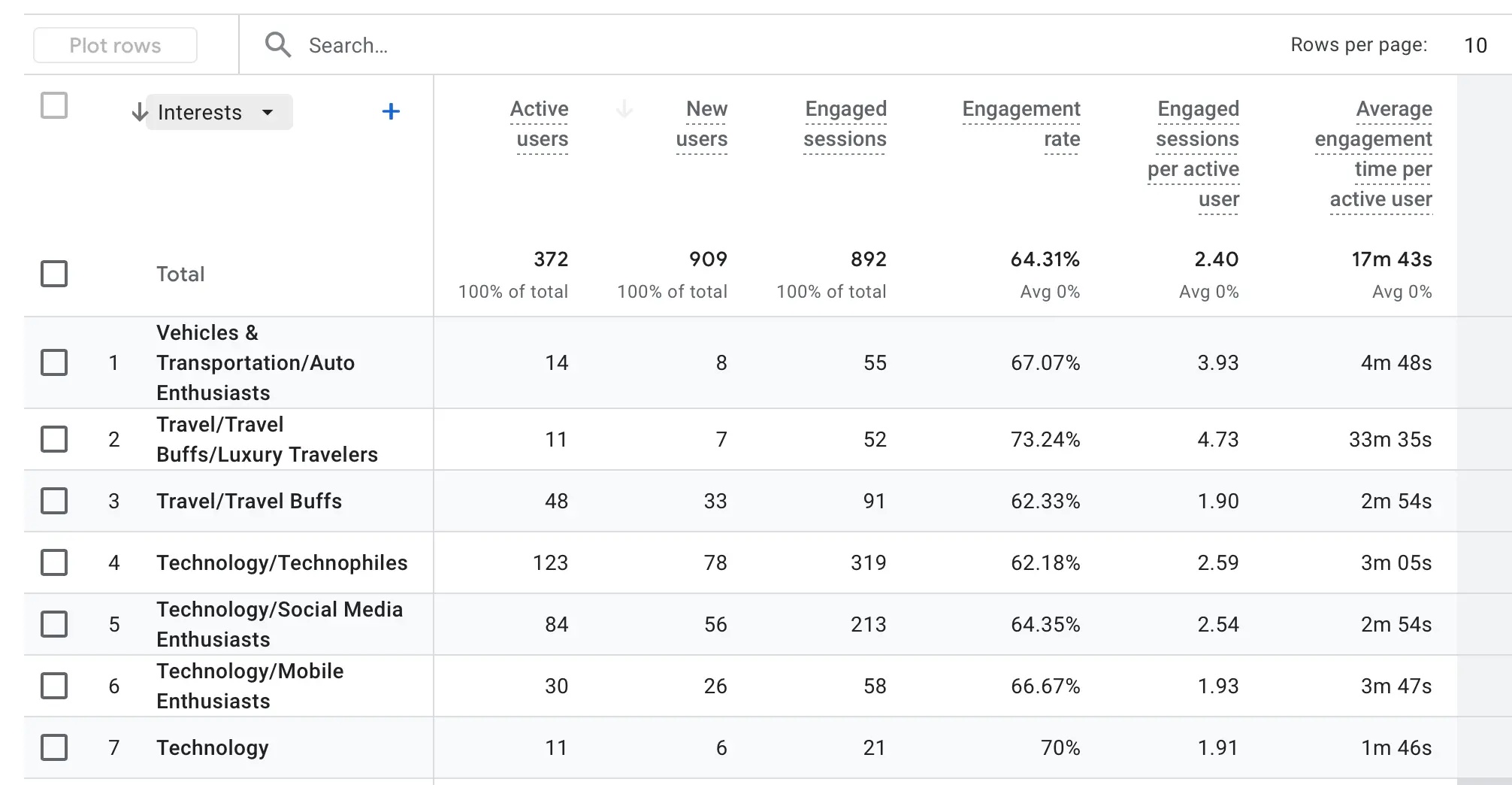Tick the header select-all checkbox

click(54, 106)
